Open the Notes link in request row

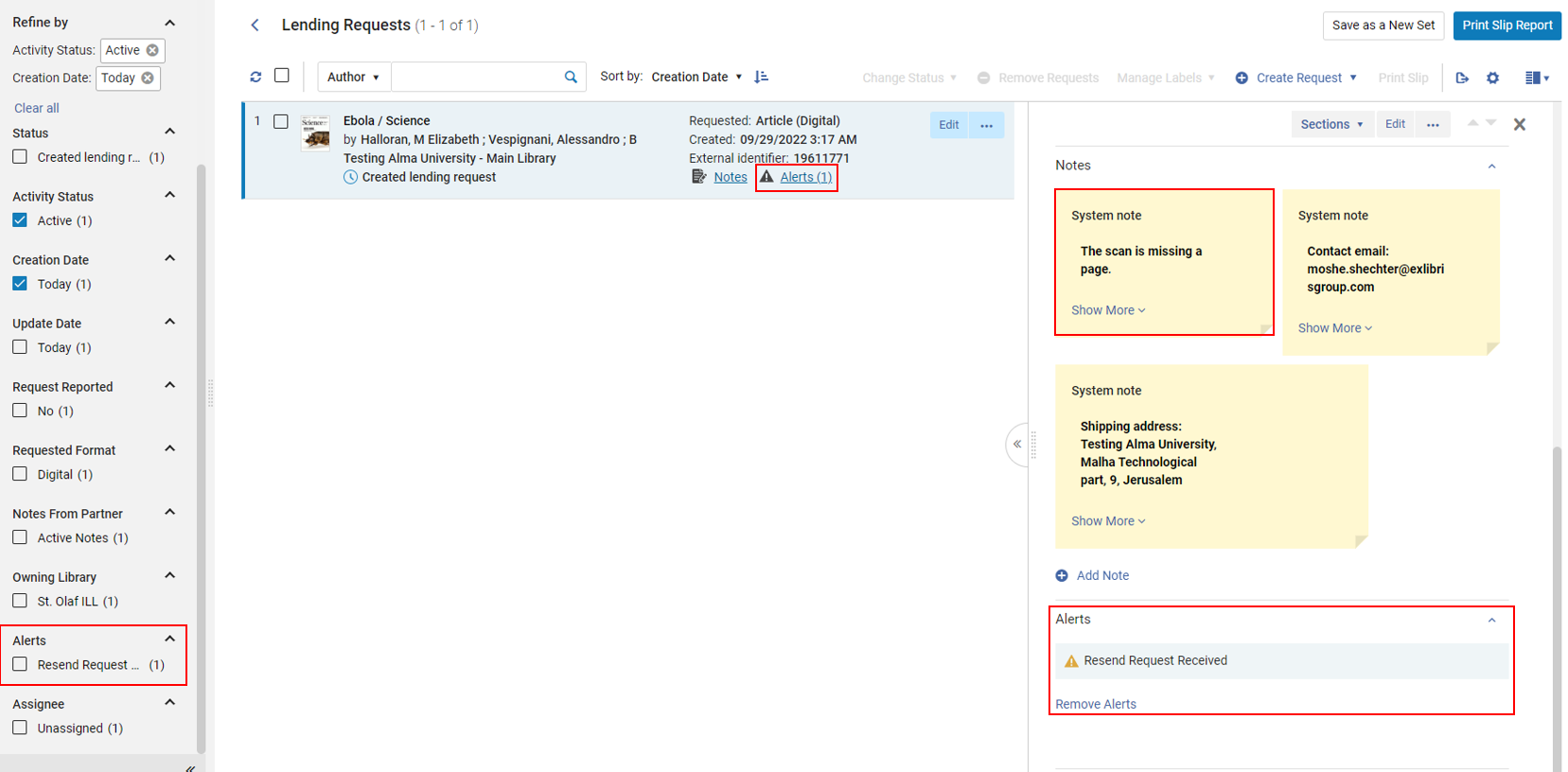(x=731, y=177)
